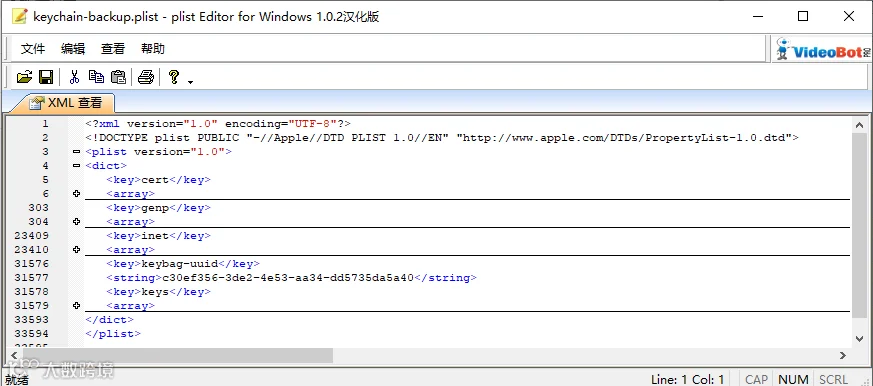Open the toolbar options dropdown arrow
This screenshot has height=386, width=873.
pyautogui.click(x=190, y=82)
